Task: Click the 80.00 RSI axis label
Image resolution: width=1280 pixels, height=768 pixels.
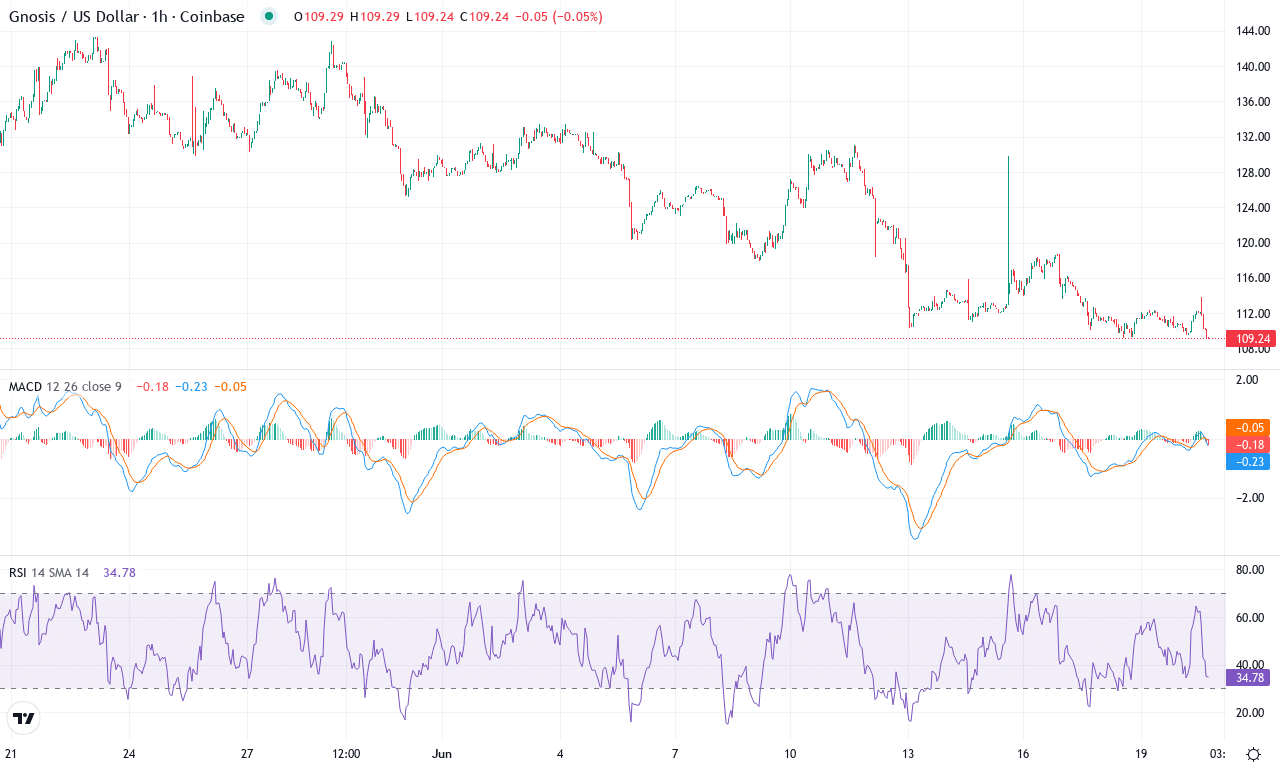Action: (x=1252, y=570)
